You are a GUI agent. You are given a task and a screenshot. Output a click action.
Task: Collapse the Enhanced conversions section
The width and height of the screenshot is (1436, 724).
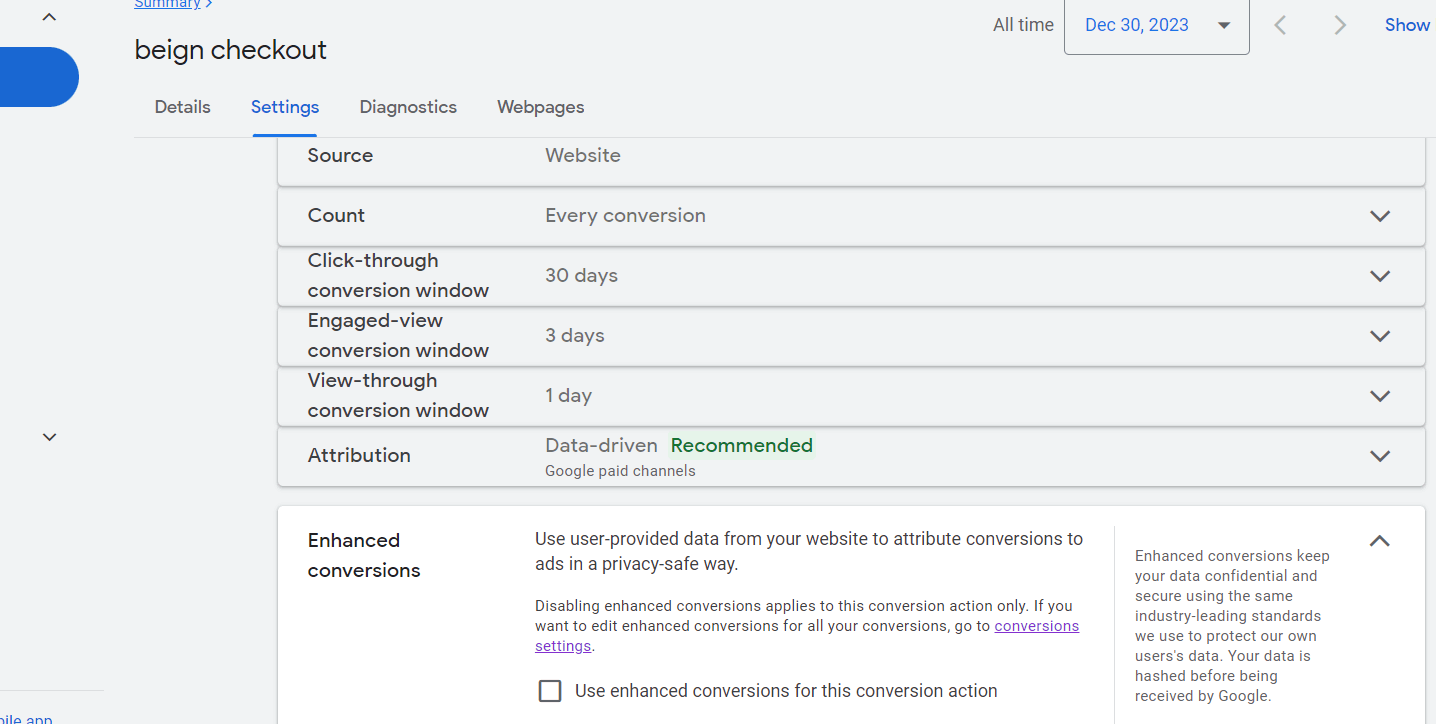pos(1380,541)
